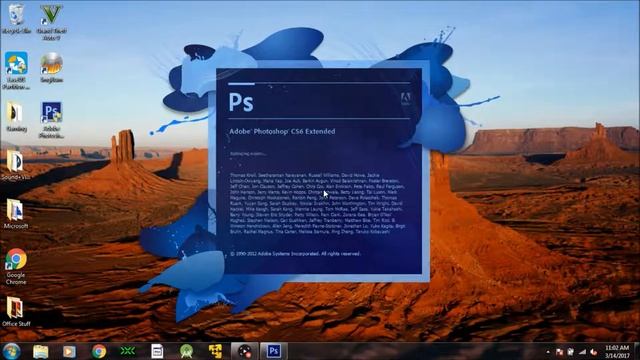Switch to Photoshop in the taskbar
The image size is (640, 360).
pos(274,351)
